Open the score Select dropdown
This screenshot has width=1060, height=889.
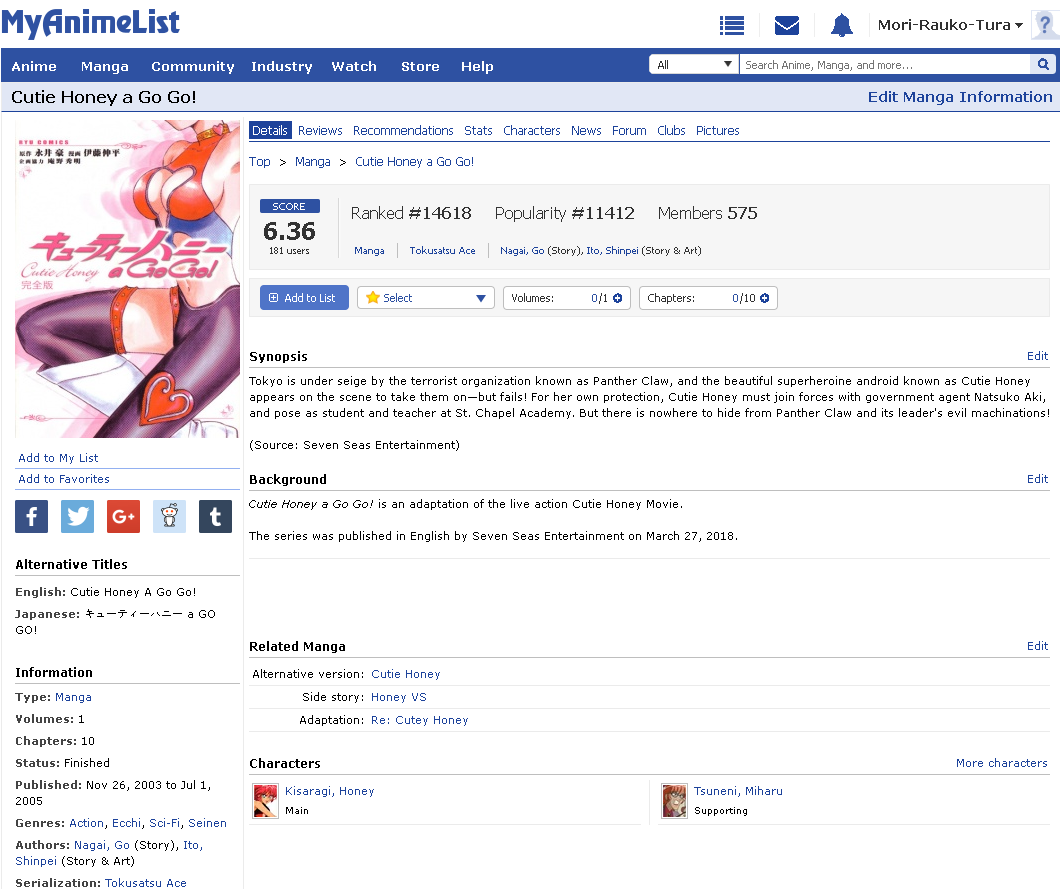click(x=426, y=298)
